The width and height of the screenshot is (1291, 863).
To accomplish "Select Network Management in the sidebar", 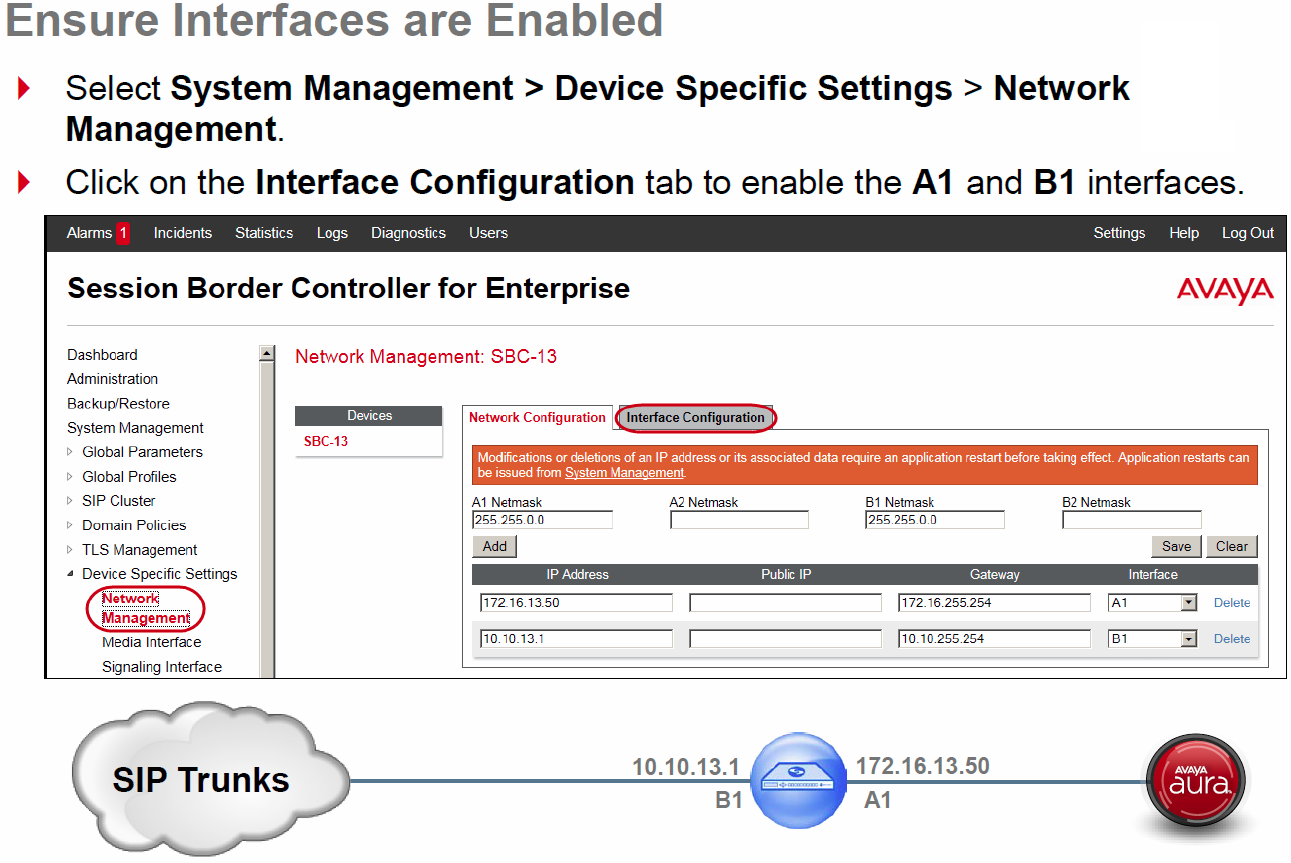I will coord(146,608).
